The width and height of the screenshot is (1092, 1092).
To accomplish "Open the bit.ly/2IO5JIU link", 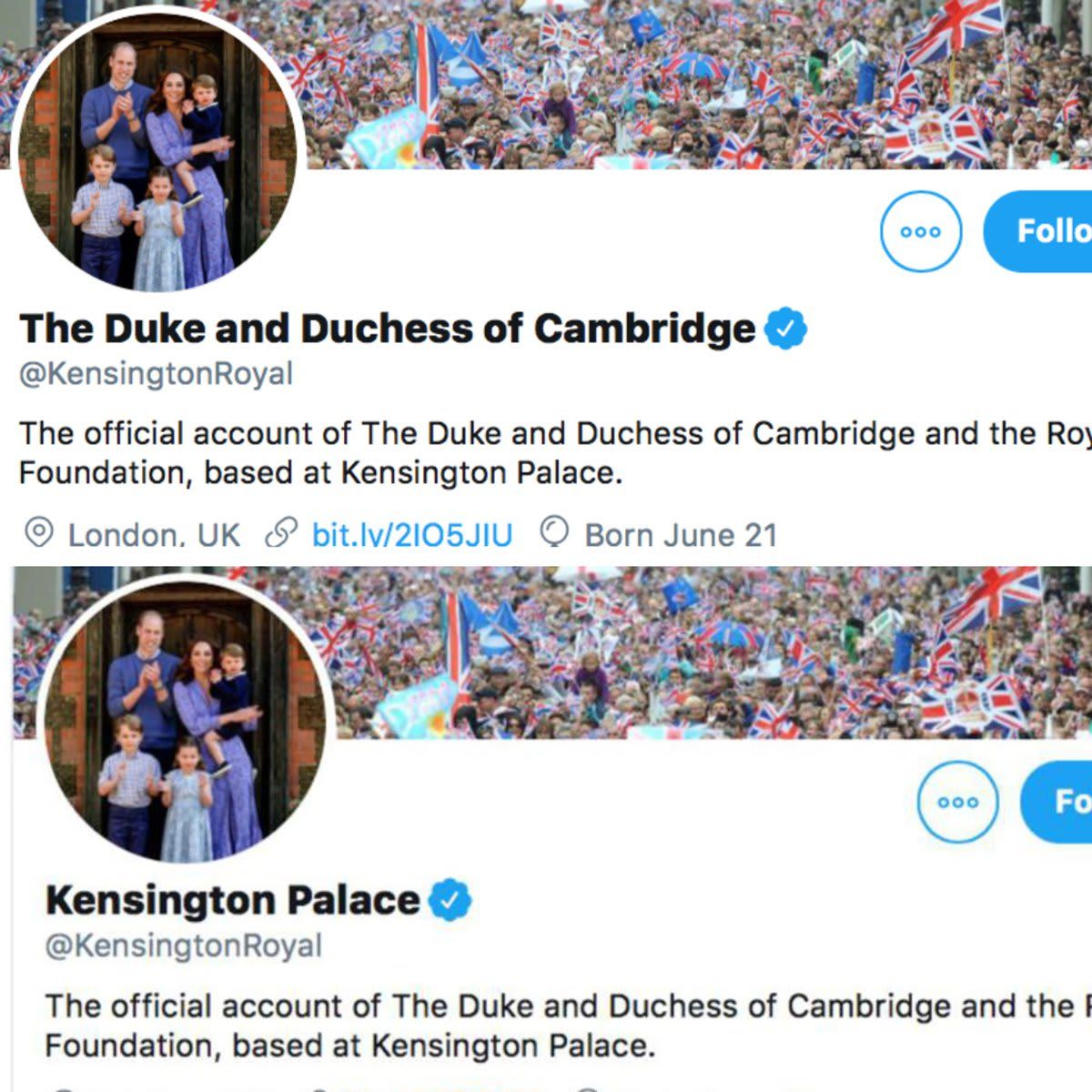I will click(411, 535).
